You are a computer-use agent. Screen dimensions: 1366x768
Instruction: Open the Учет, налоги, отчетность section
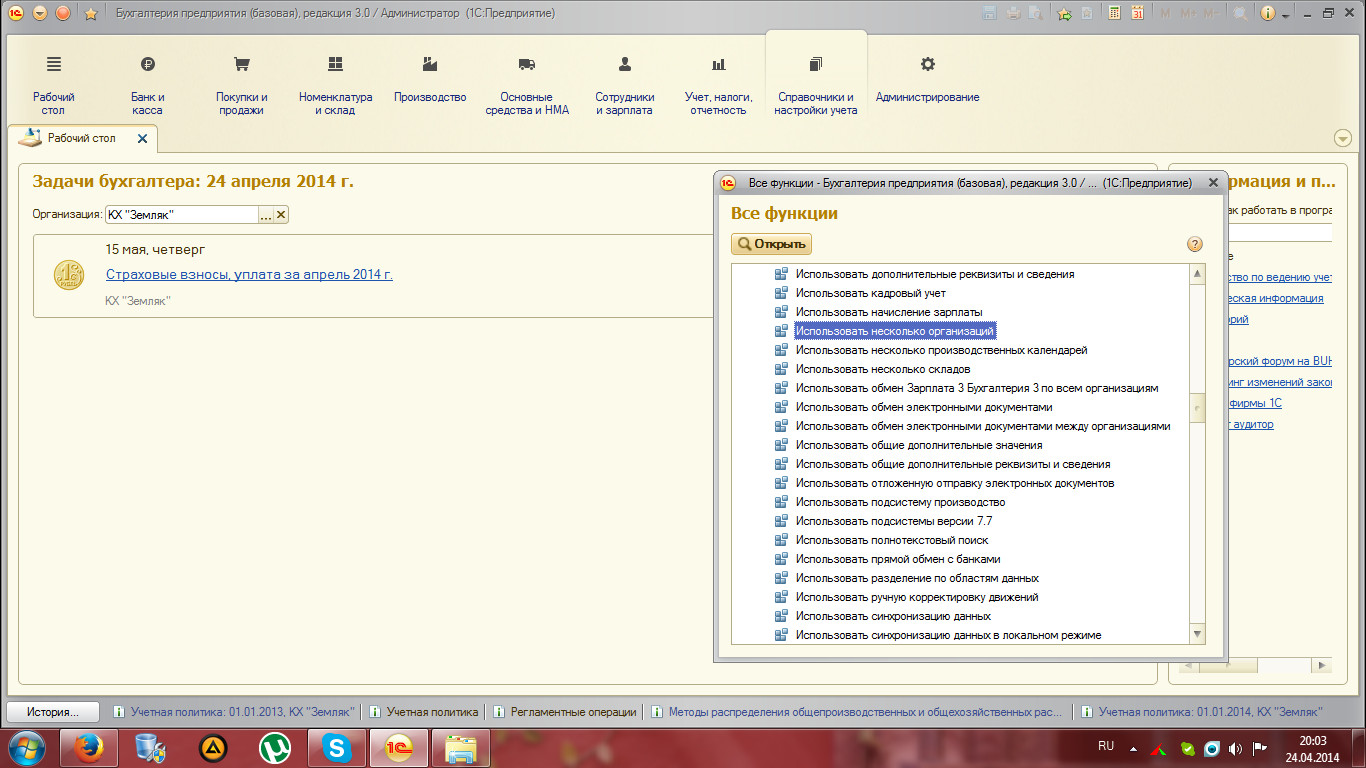[718, 87]
